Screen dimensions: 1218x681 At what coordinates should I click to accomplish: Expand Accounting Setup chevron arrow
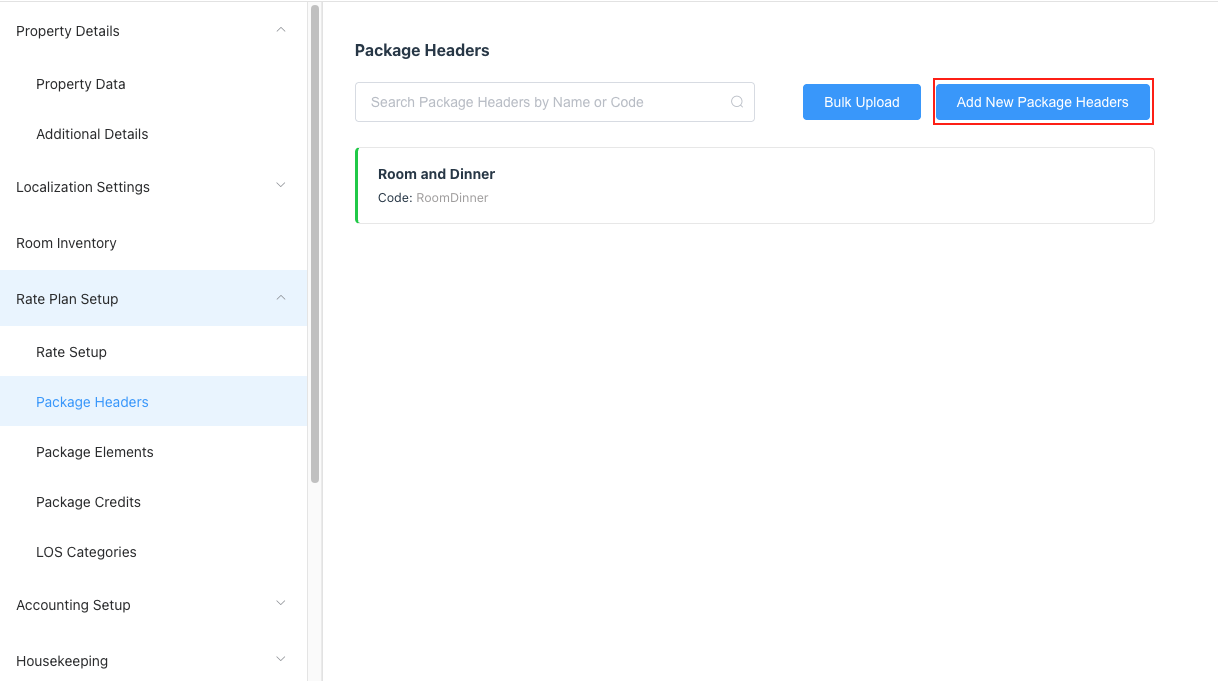pos(281,604)
